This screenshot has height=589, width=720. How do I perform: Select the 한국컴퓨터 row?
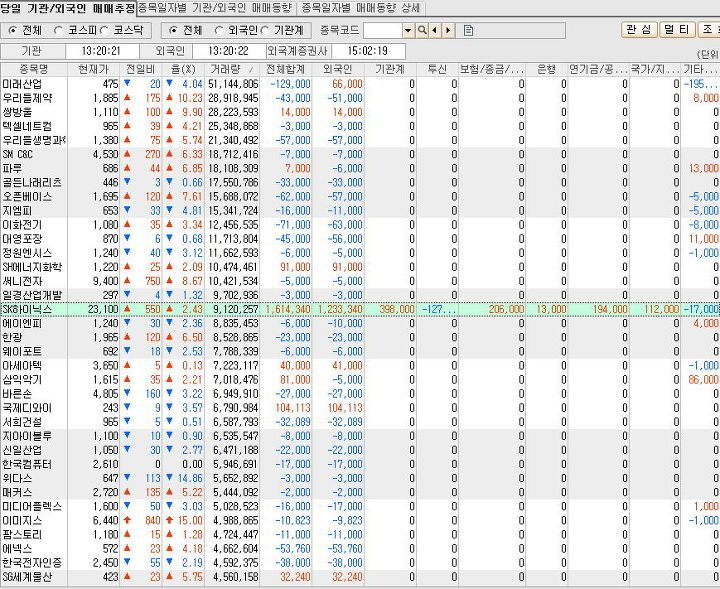tap(360, 464)
